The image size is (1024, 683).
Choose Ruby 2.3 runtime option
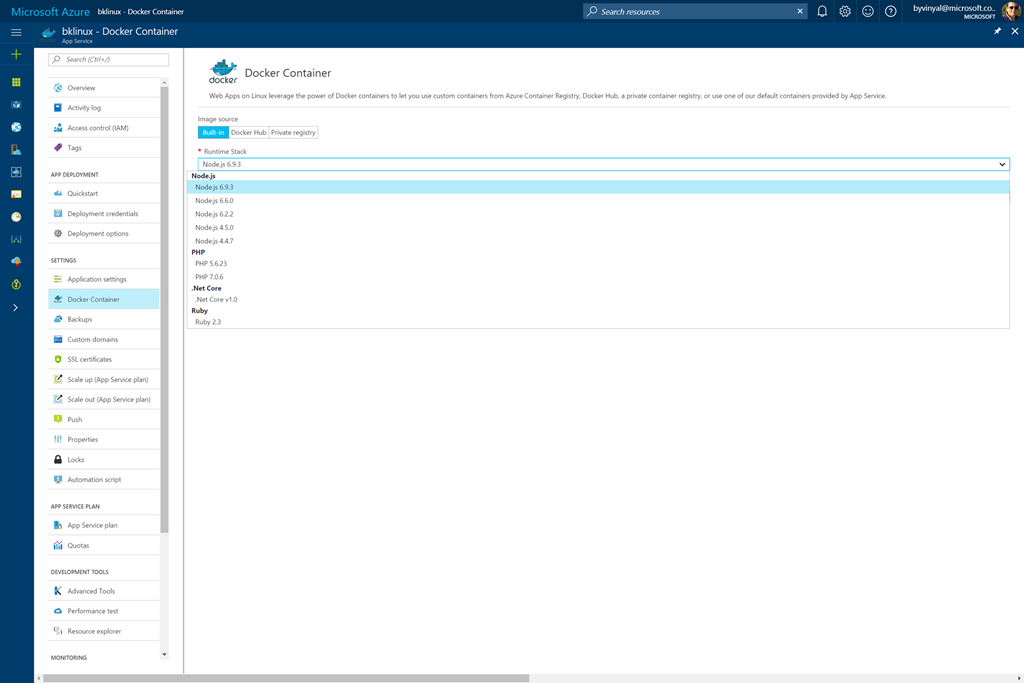(208, 322)
